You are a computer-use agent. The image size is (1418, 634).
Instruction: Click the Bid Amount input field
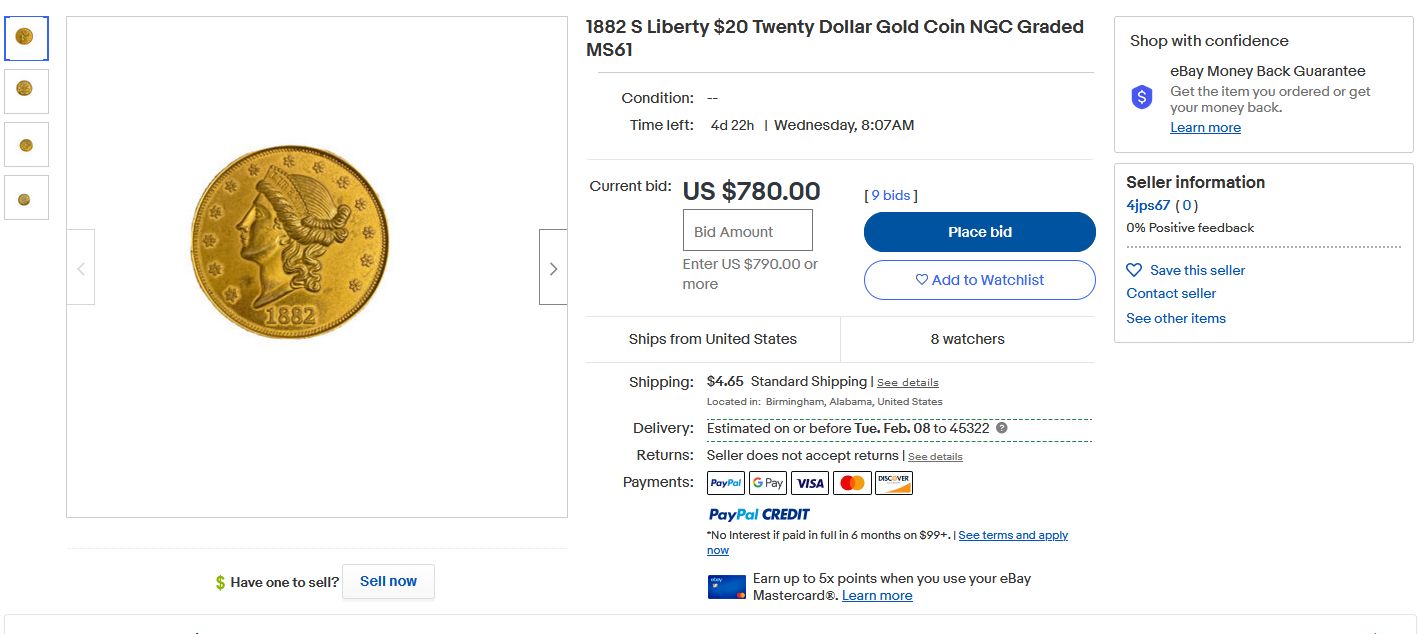click(747, 231)
